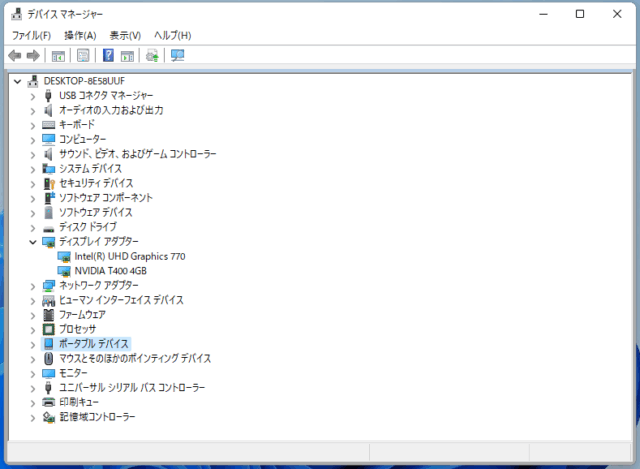Select the ソフトウェア デバイス row label
This screenshot has width=640, height=469.
click(96, 213)
